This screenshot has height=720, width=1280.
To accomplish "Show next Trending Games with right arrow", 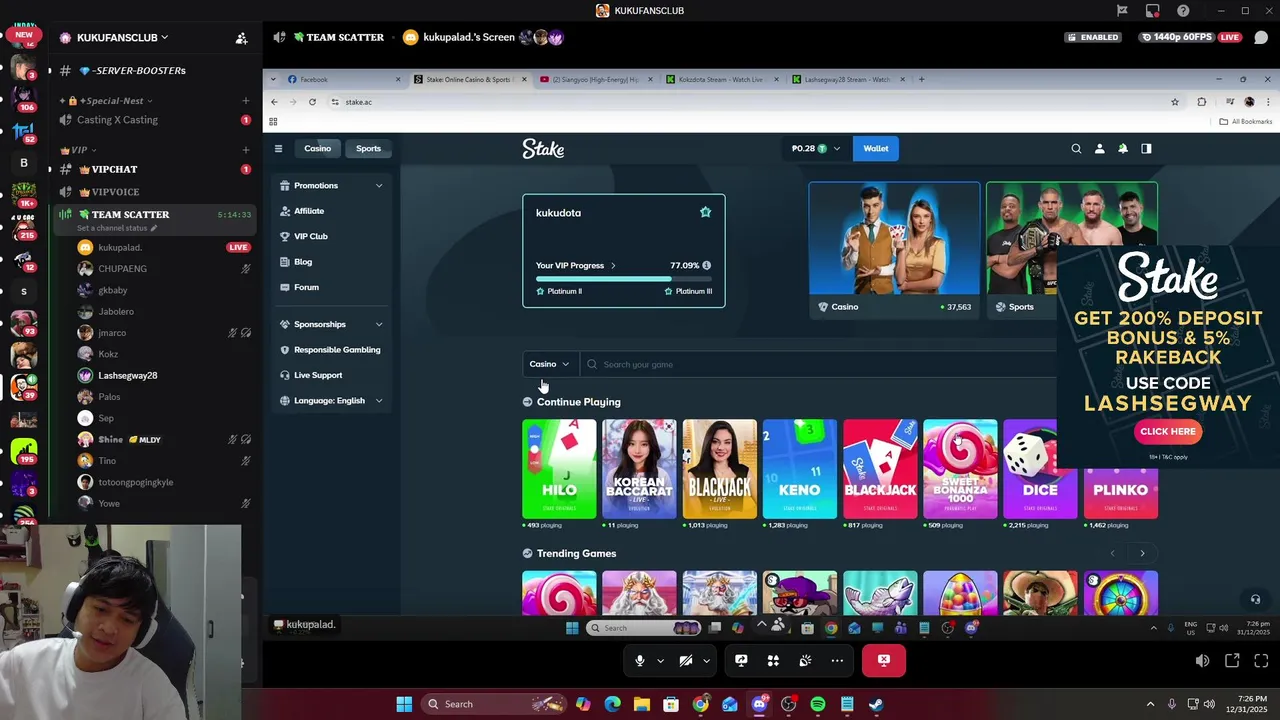I will tap(1142, 553).
